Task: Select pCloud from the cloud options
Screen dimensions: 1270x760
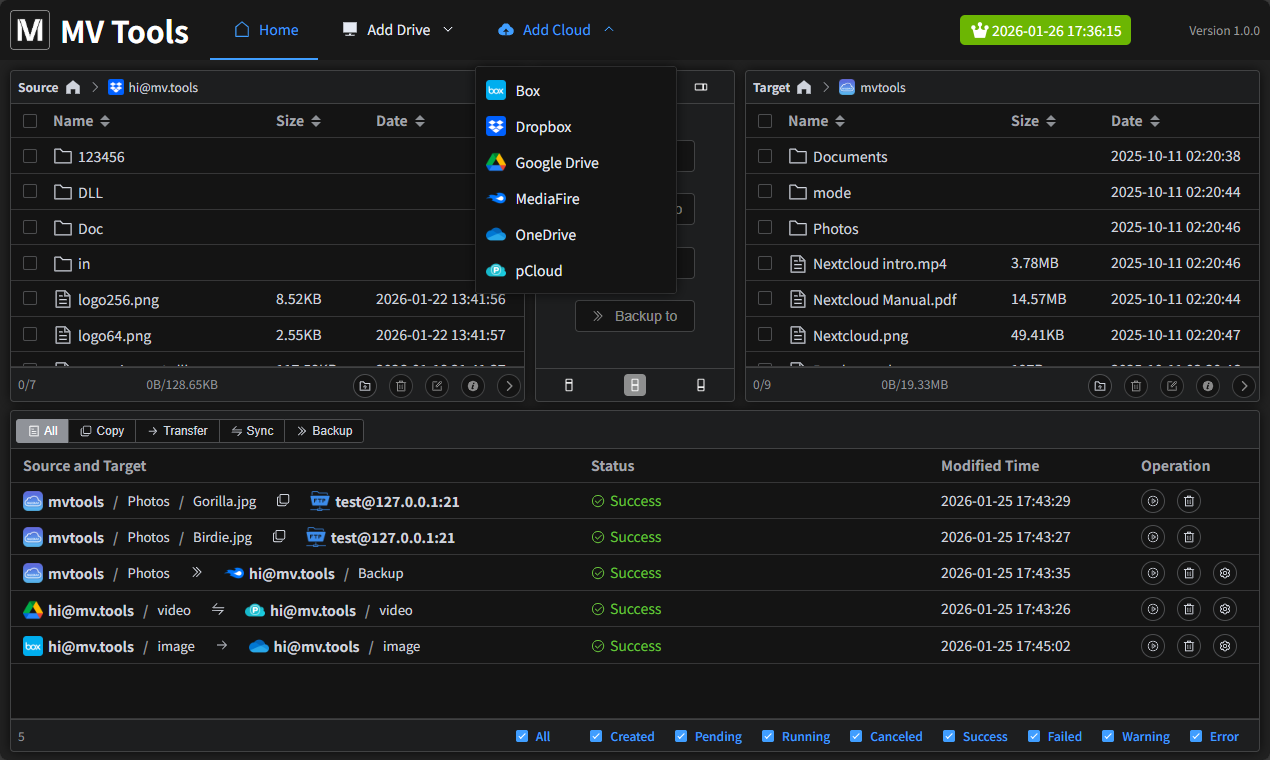Action: (x=539, y=270)
